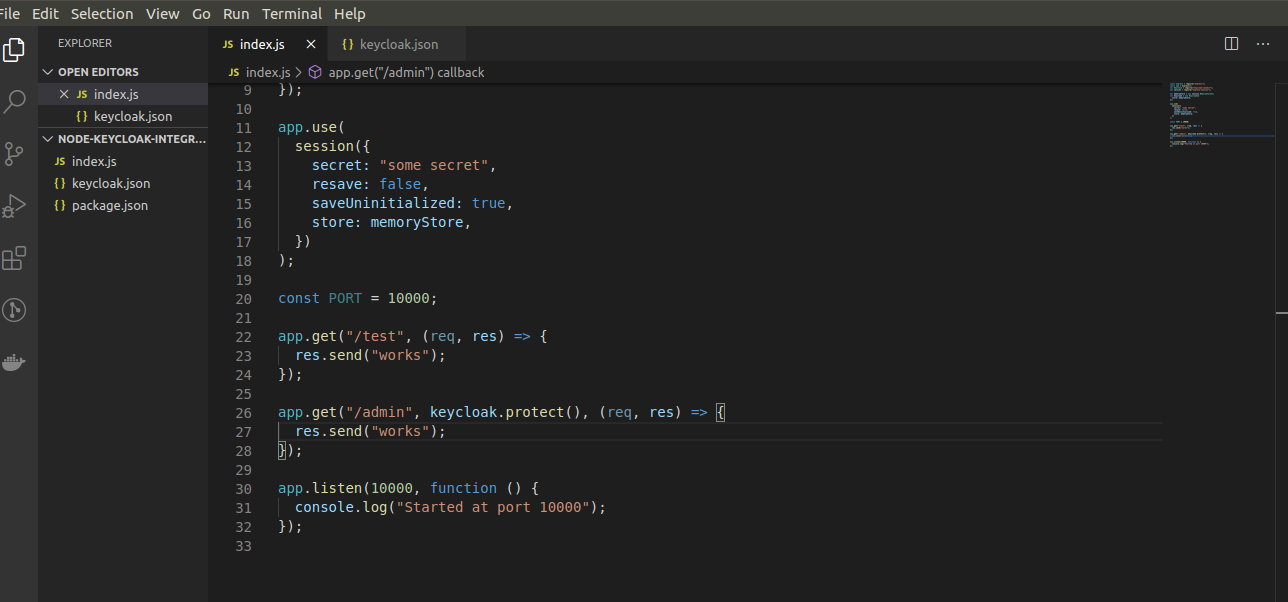The height and width of the screenshot is (602, 1288).
Task: Open the editor actions menu with ellipsis icon
Action: point(1262,44)
